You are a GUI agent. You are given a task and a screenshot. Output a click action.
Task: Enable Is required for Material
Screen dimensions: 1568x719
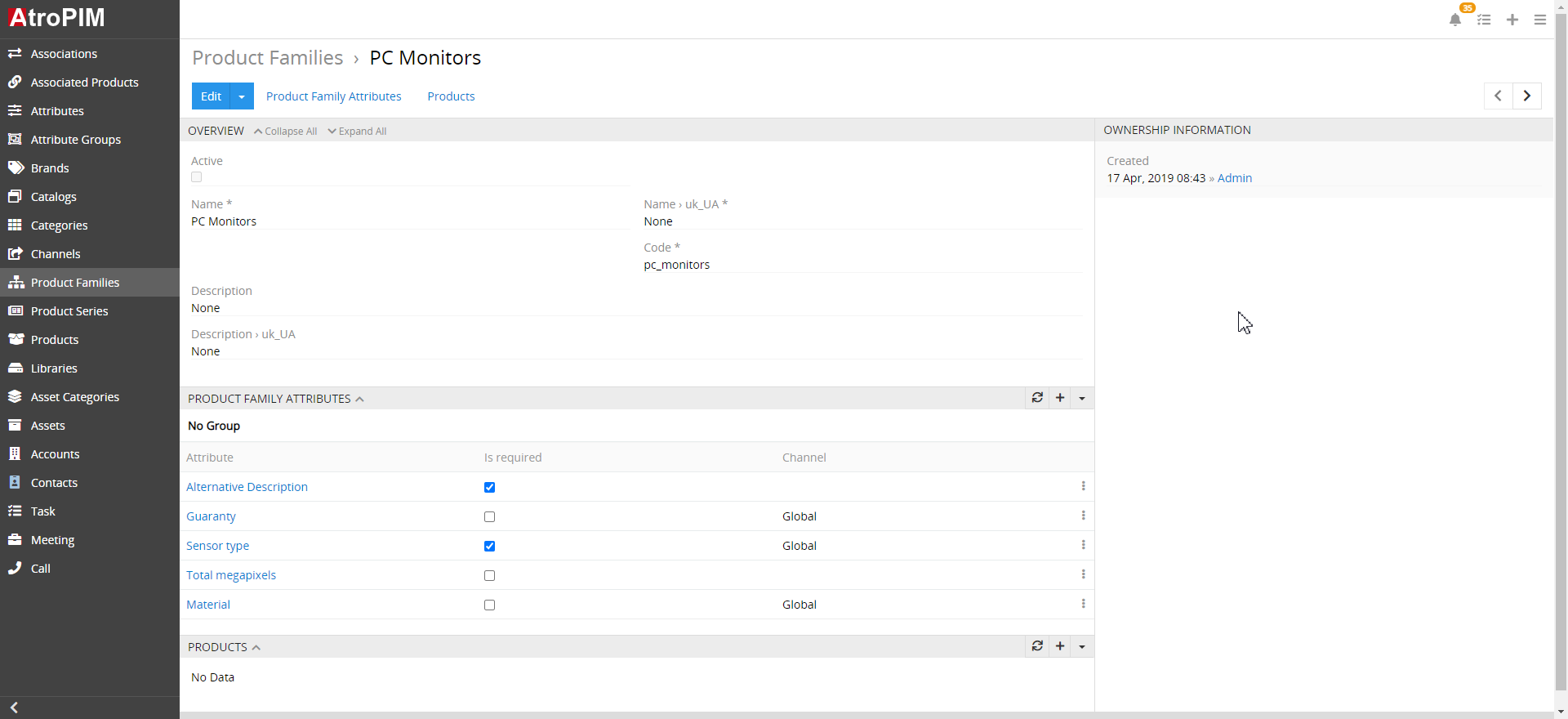(x=489, y=605)
